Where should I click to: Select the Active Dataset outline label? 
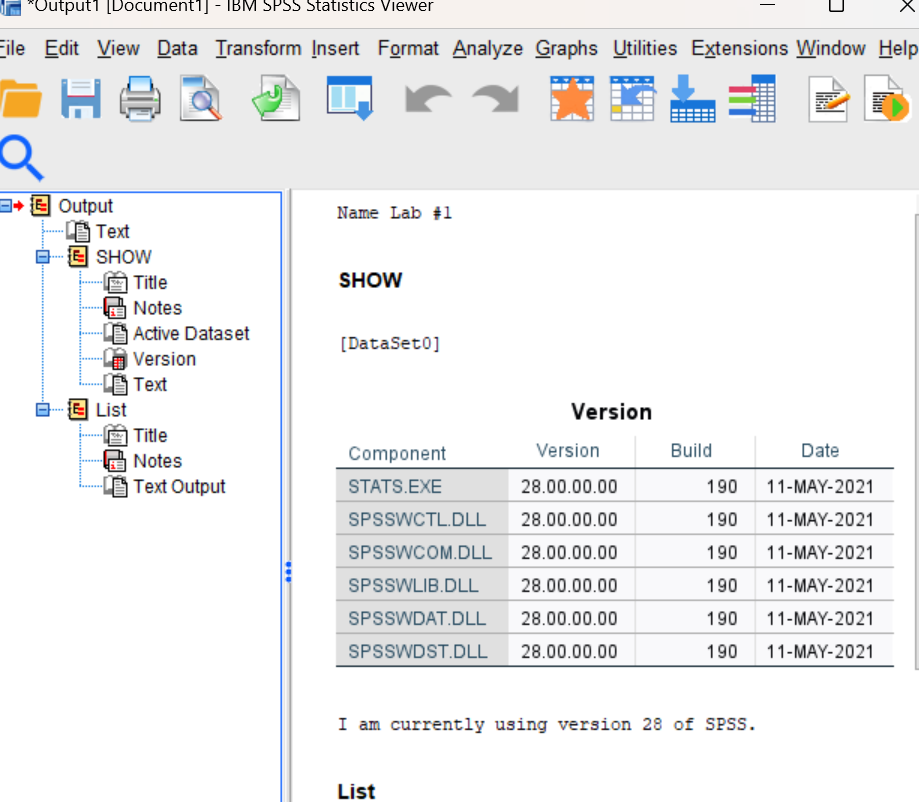(191, 334)
